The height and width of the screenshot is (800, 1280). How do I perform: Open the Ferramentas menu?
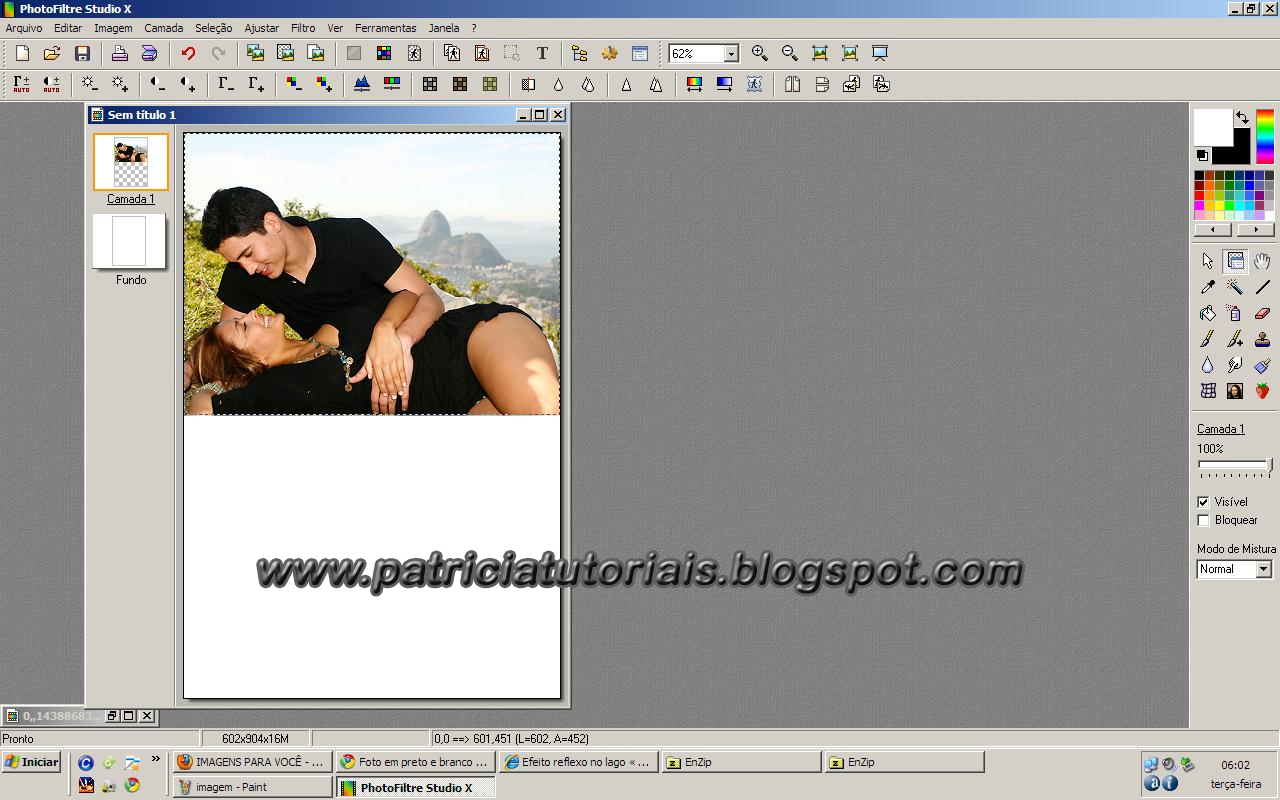coord(385,28)
